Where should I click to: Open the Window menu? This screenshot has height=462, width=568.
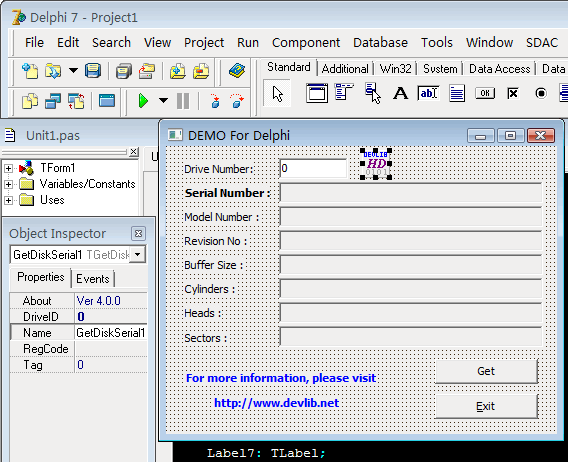(489, 42)
